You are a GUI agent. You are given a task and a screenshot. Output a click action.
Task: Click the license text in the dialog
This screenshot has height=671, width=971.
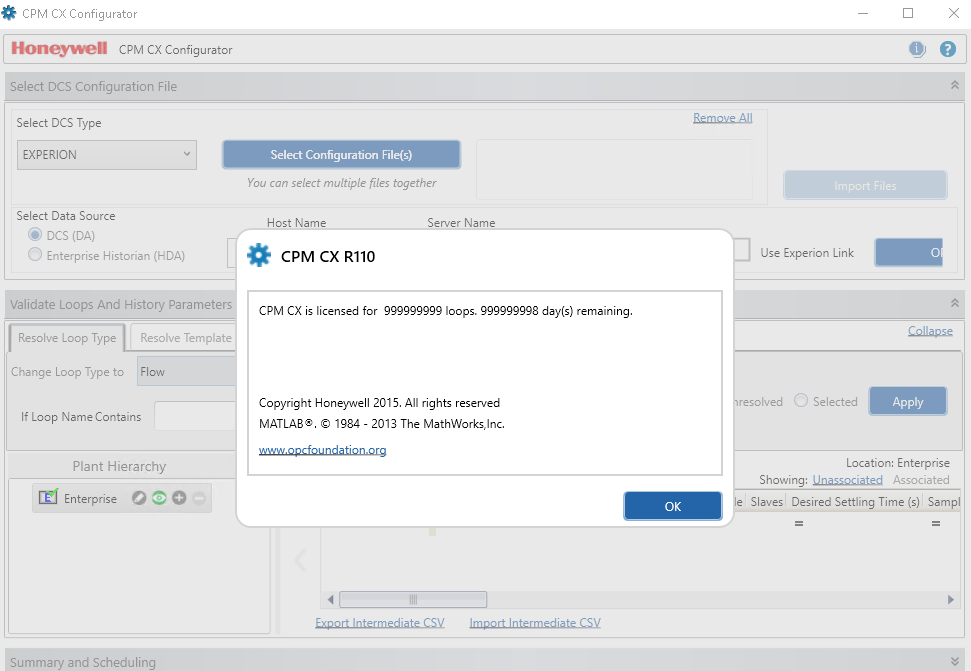click(x=446, y=311)
